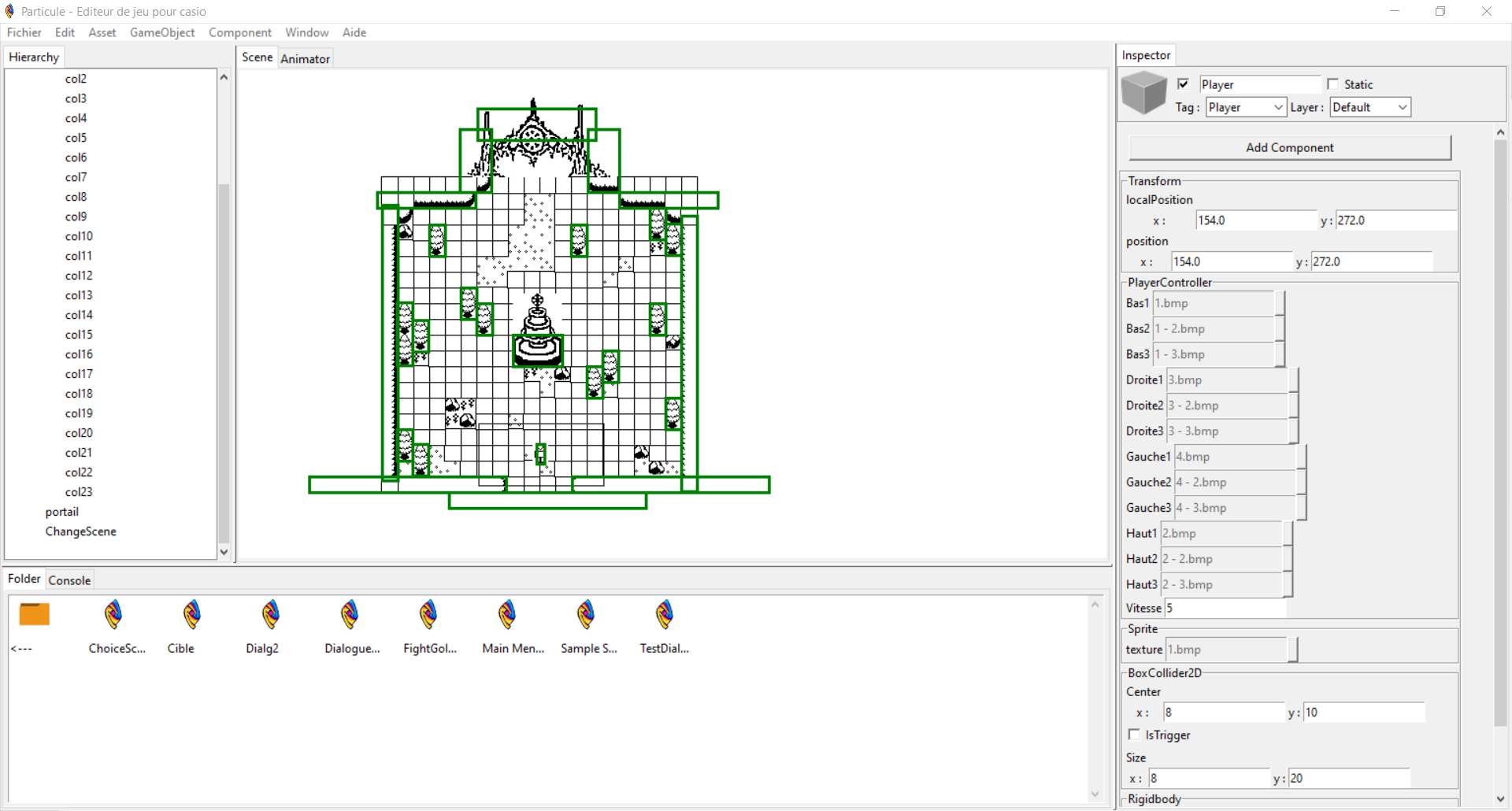Switch to the Scene tab
Viewport: 1512px width, 811px height.
[258, 57]
